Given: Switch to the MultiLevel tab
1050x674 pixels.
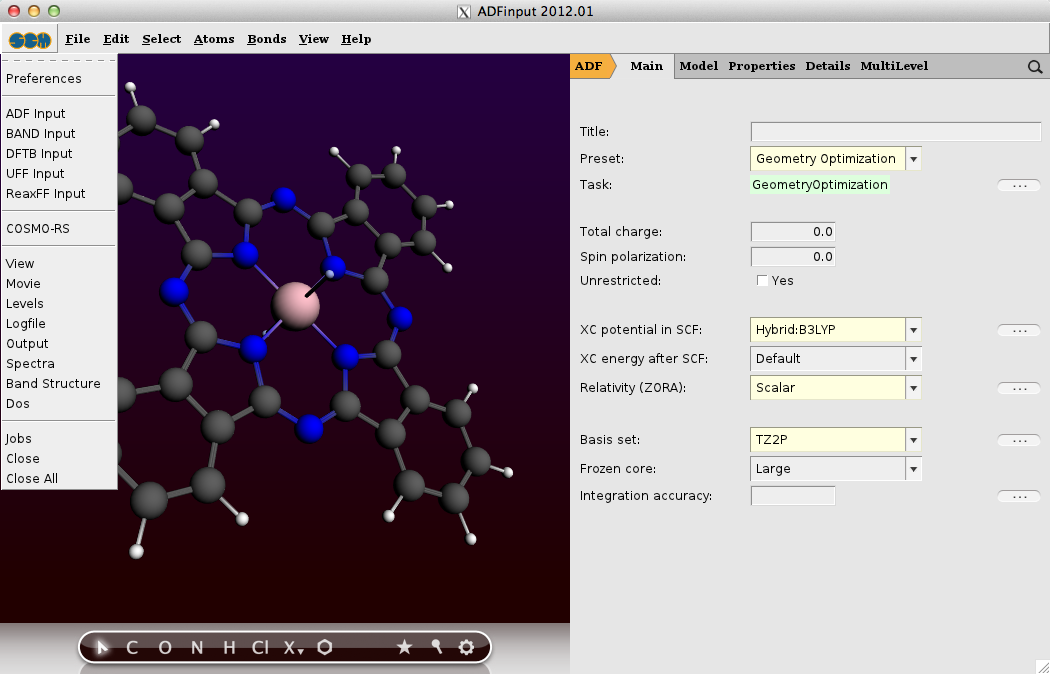Looking at the screenshot, I should coord(894,66).
